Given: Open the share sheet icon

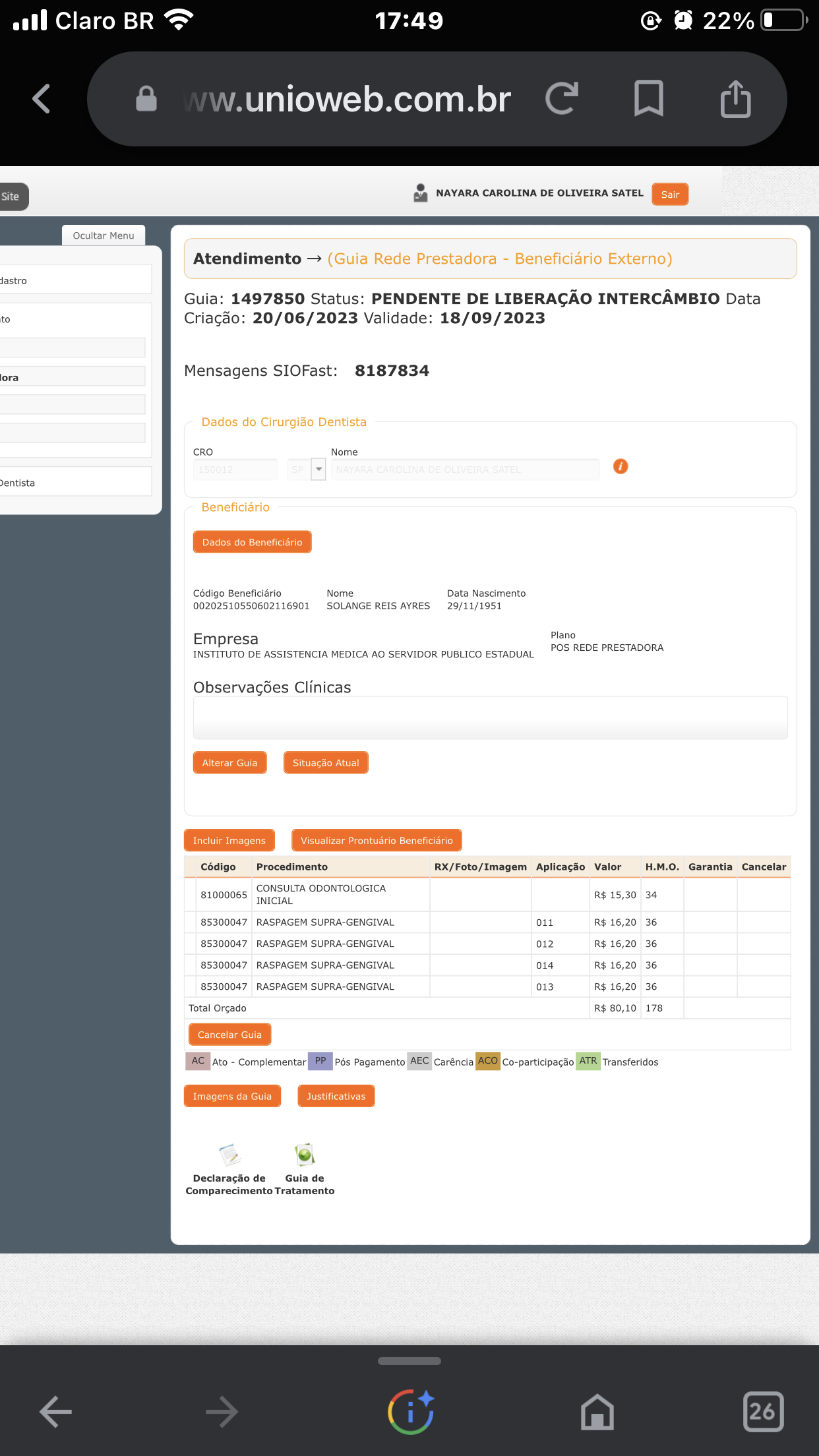Looking at the screenshot, I should click(x=736, y=99).
